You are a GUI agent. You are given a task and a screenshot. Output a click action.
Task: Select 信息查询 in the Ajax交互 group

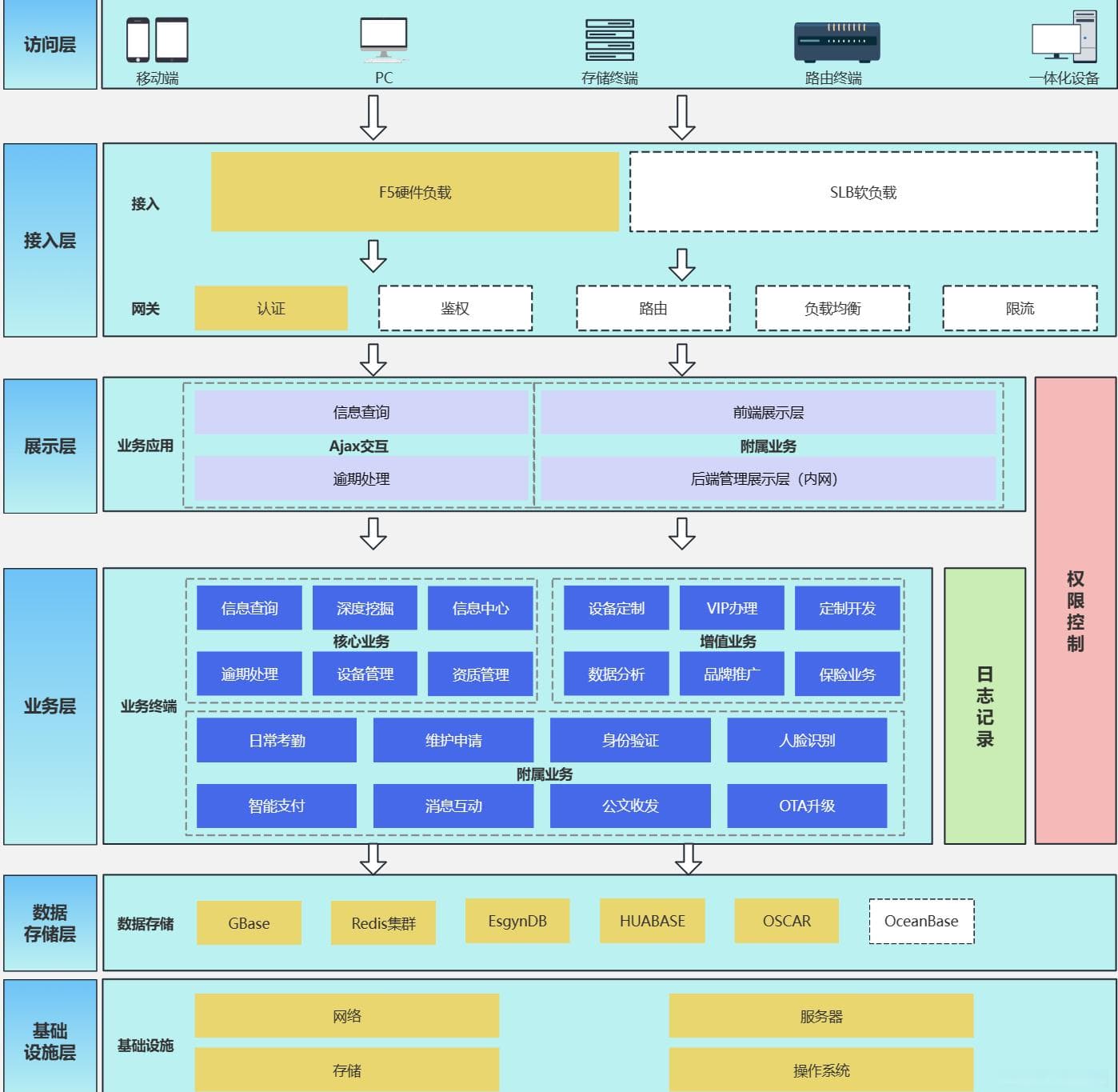coord(361,412)
